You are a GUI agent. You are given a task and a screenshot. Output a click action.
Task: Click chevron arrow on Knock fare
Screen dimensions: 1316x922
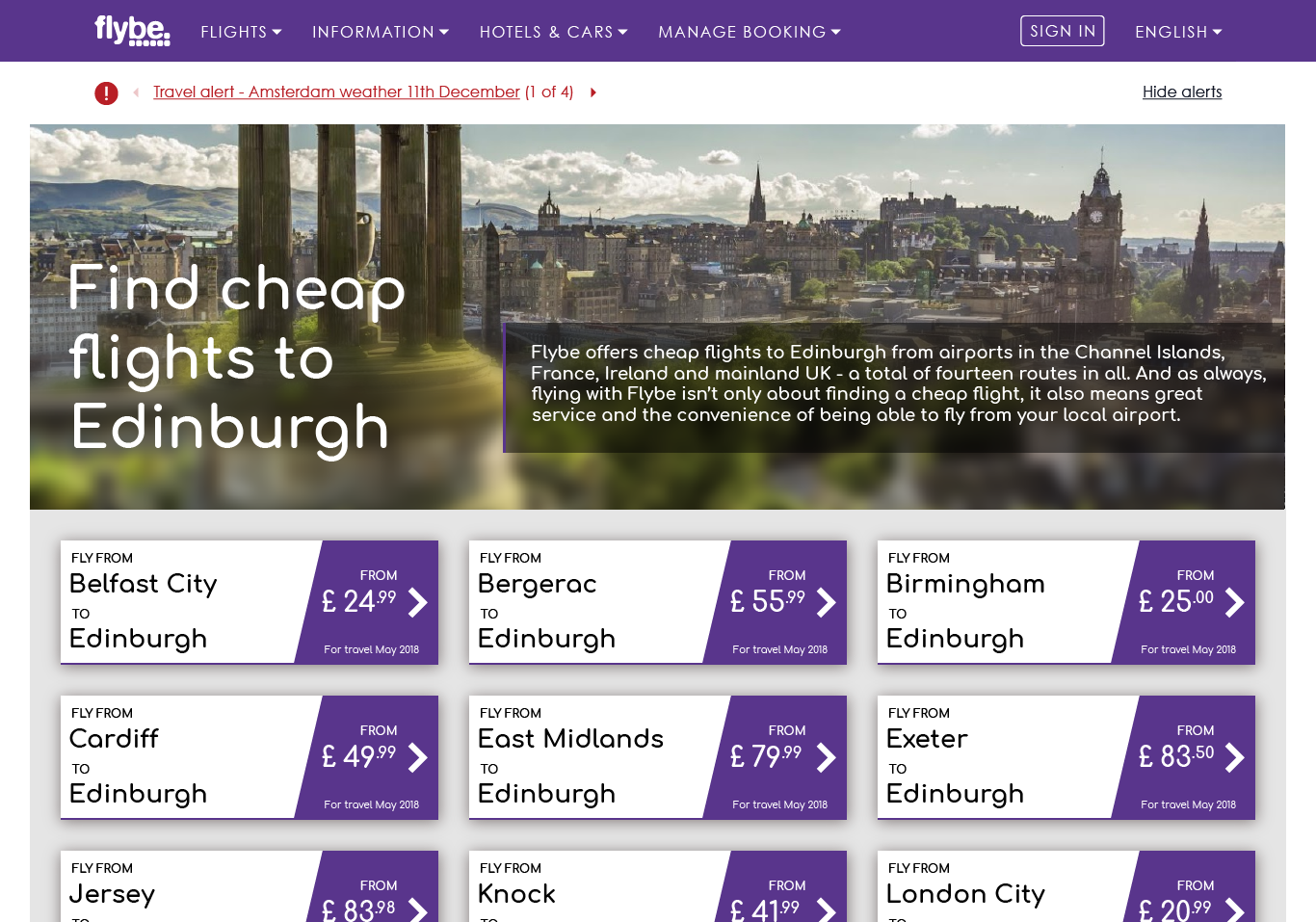pyautogui.click(x=827, y=909)
